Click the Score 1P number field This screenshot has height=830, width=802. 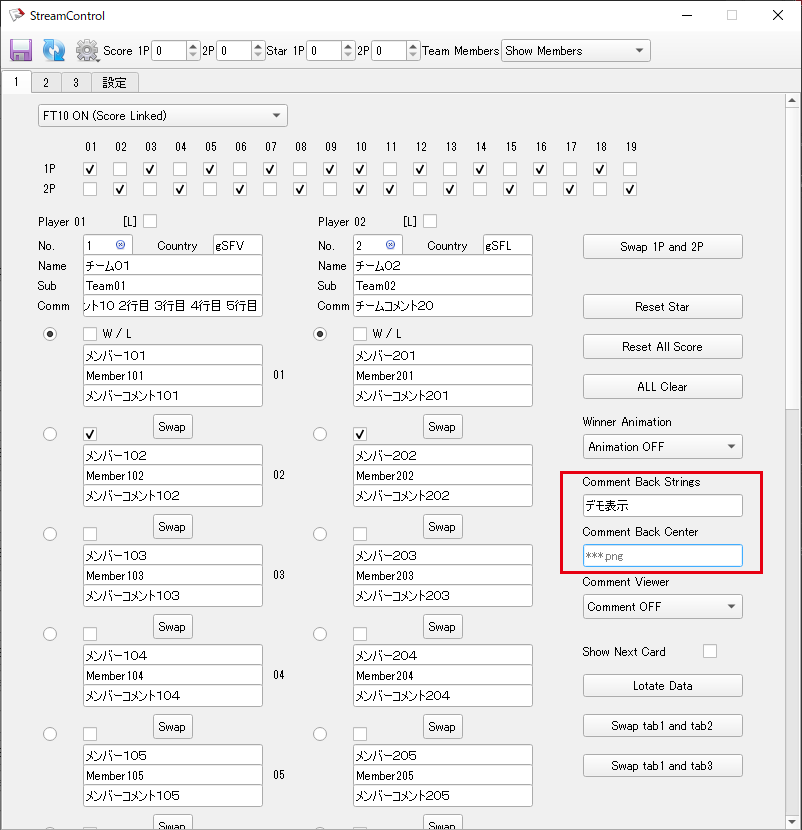coord(169,51)
